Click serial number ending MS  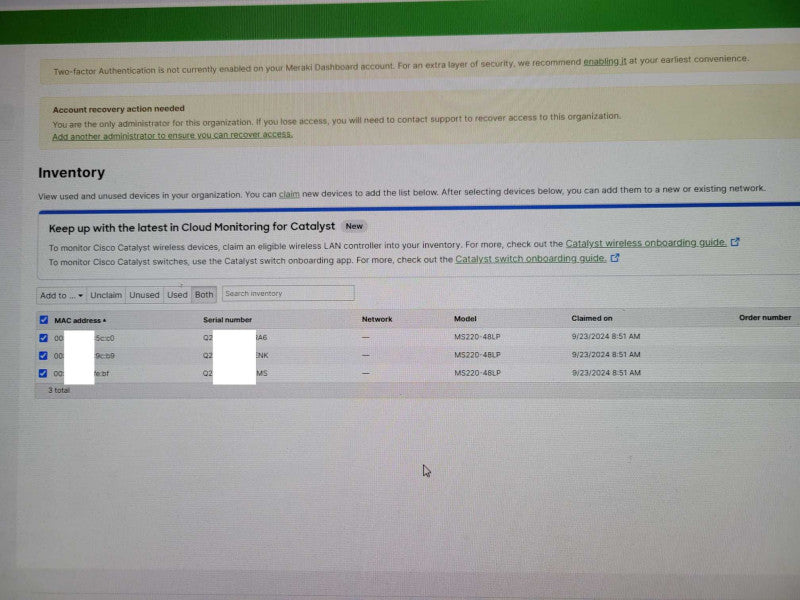(235, 373)
